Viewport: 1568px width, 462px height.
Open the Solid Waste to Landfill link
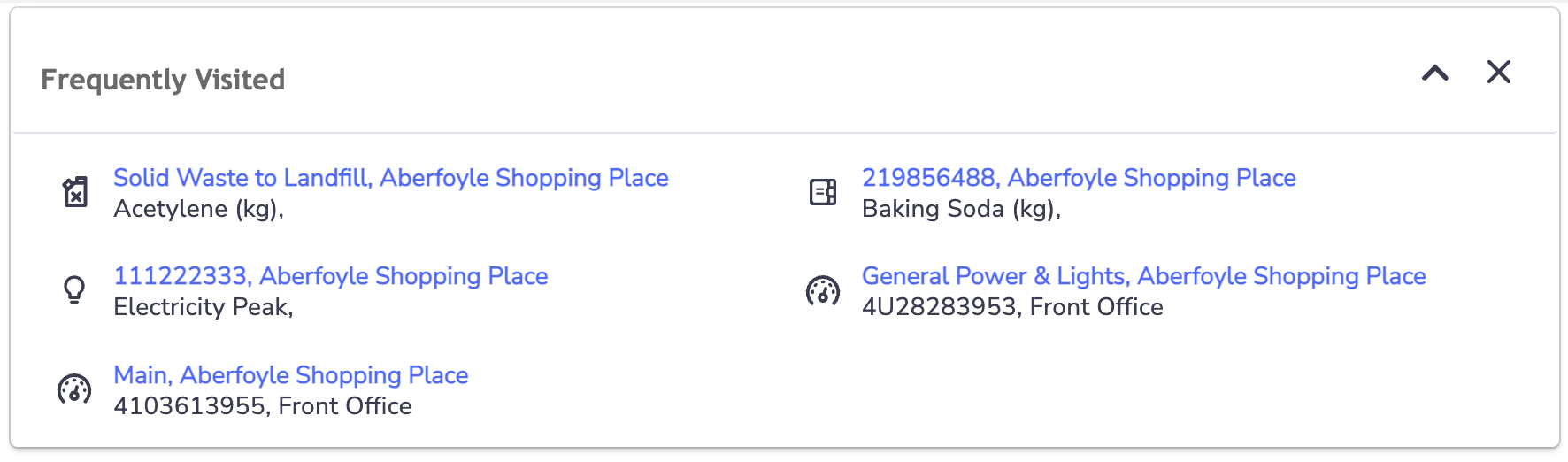coord(391,178)
